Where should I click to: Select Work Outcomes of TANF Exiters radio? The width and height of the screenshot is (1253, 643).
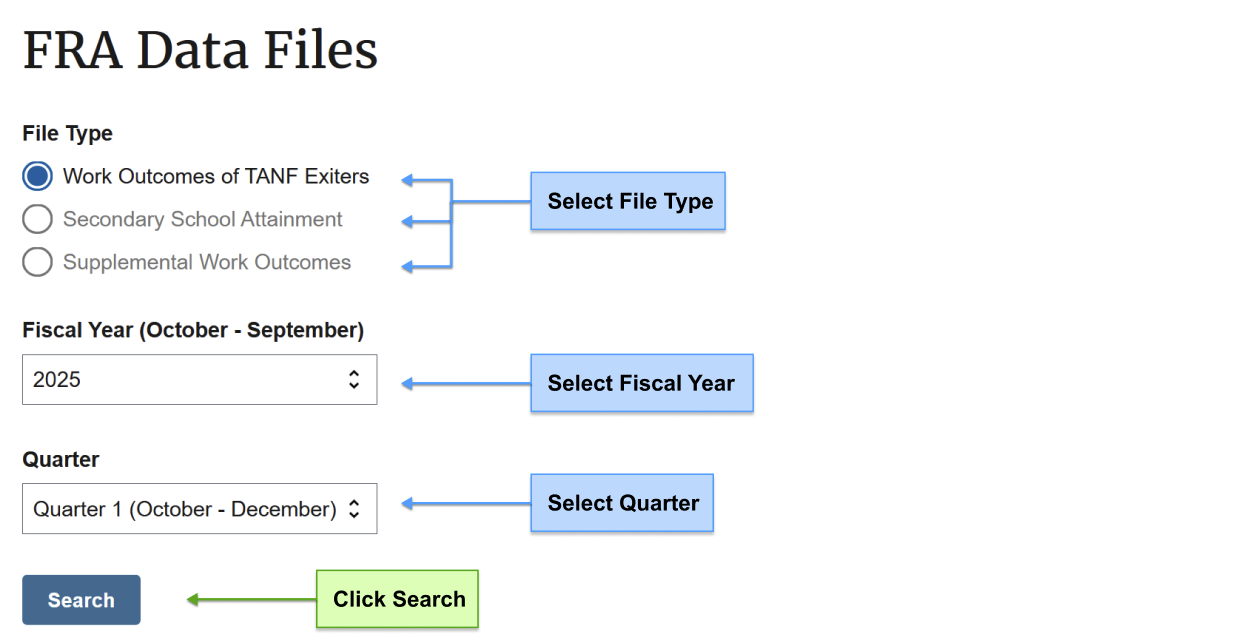pos(37,177)
